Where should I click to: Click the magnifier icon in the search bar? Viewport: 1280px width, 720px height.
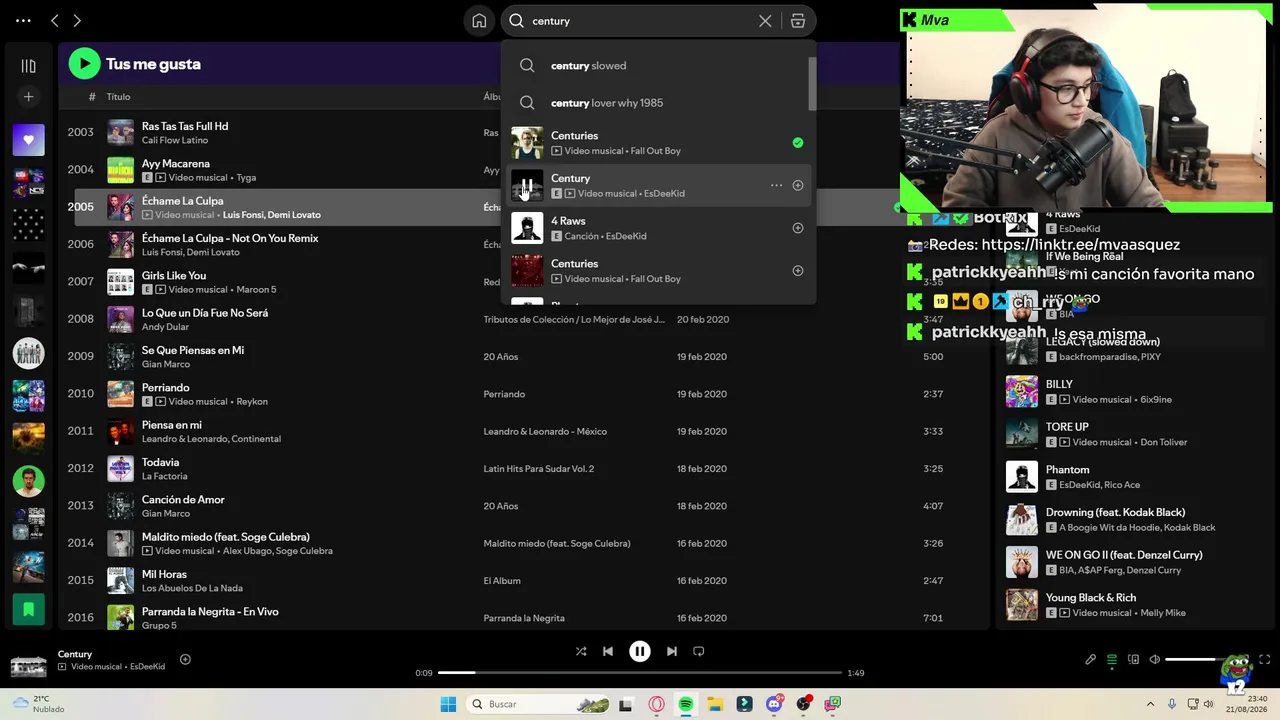[x=516, y=21]
